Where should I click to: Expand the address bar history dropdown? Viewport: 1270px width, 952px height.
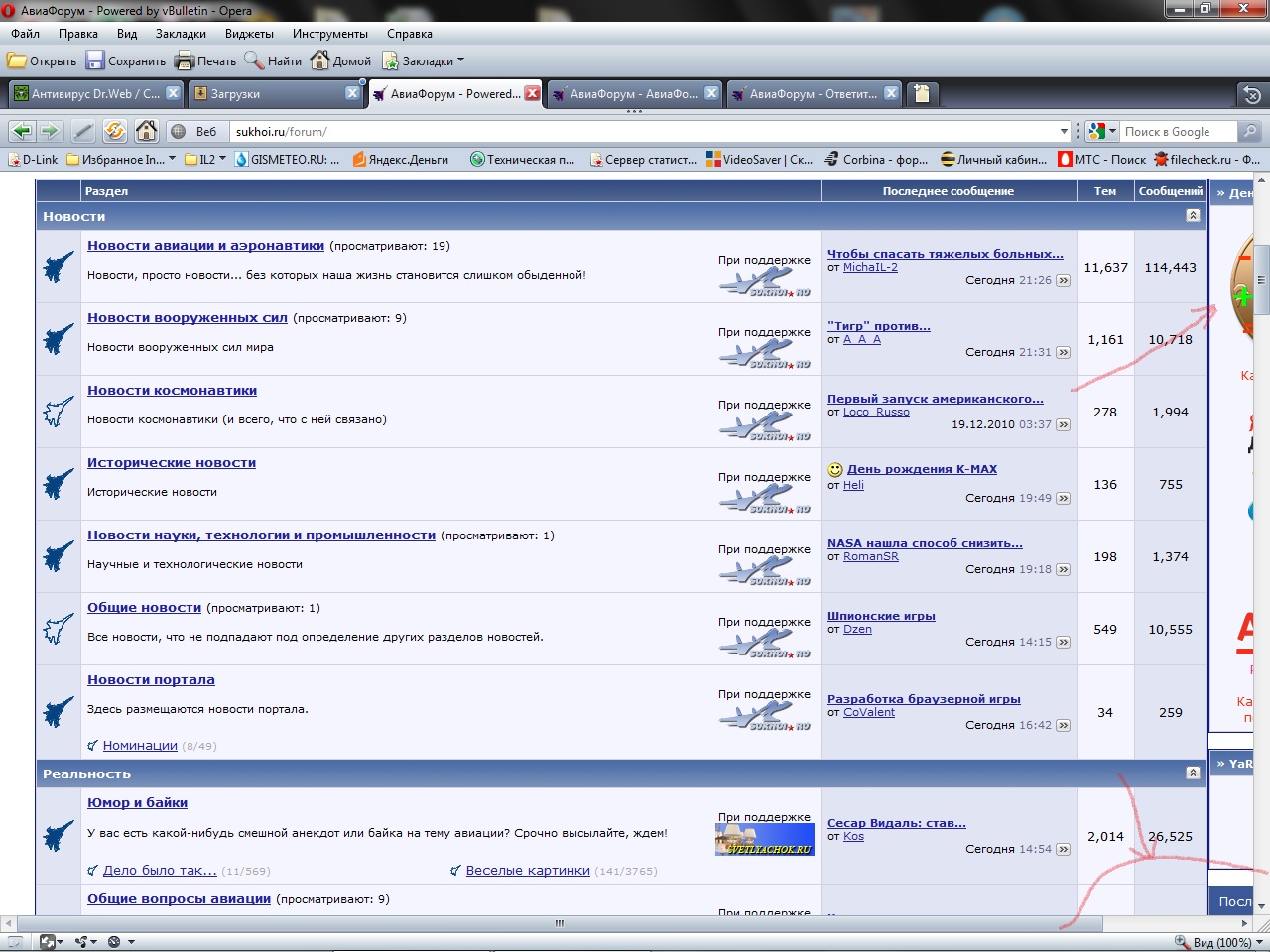coord(1064,131)
